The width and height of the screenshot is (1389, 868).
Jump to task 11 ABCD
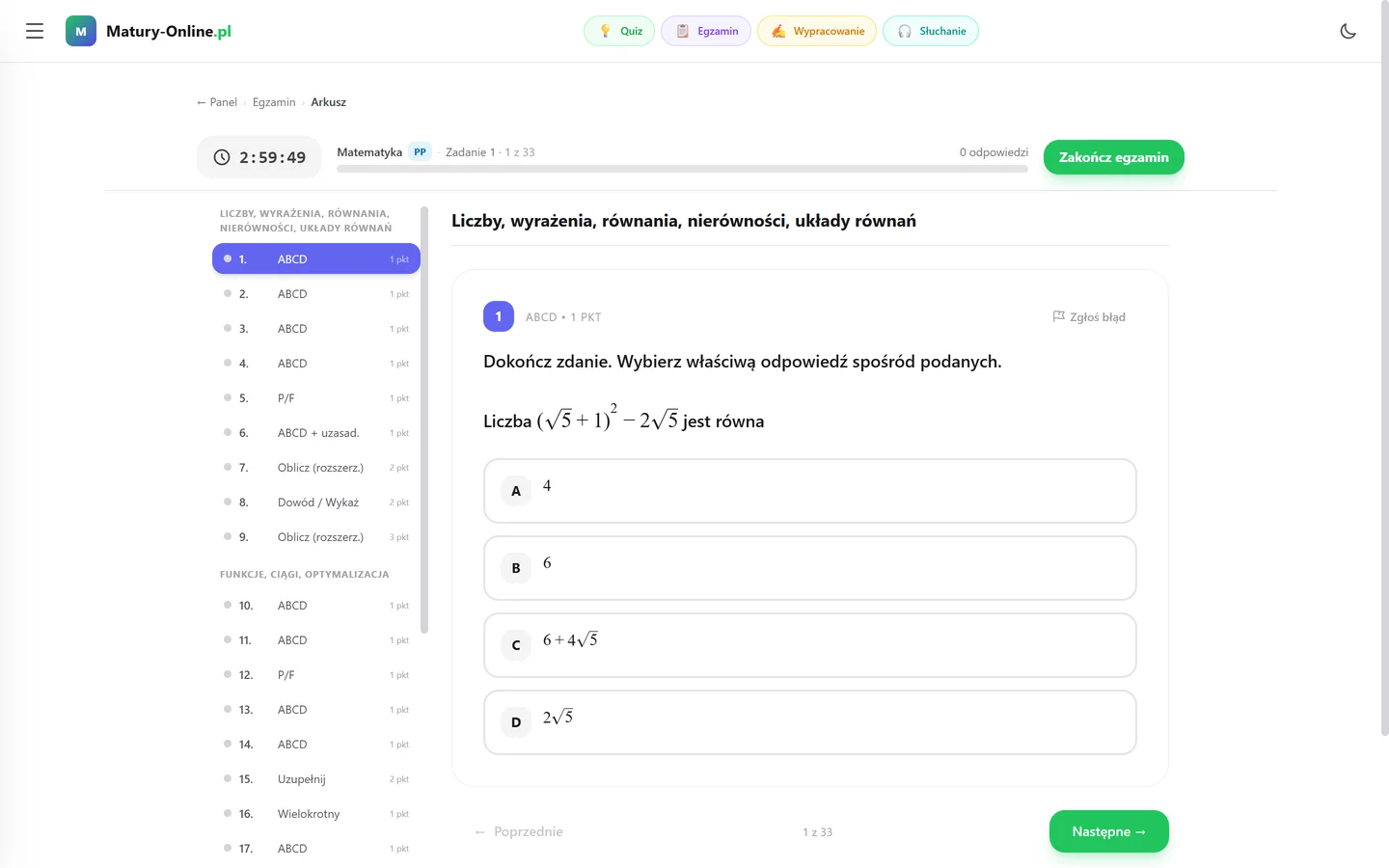coord(316,640)
